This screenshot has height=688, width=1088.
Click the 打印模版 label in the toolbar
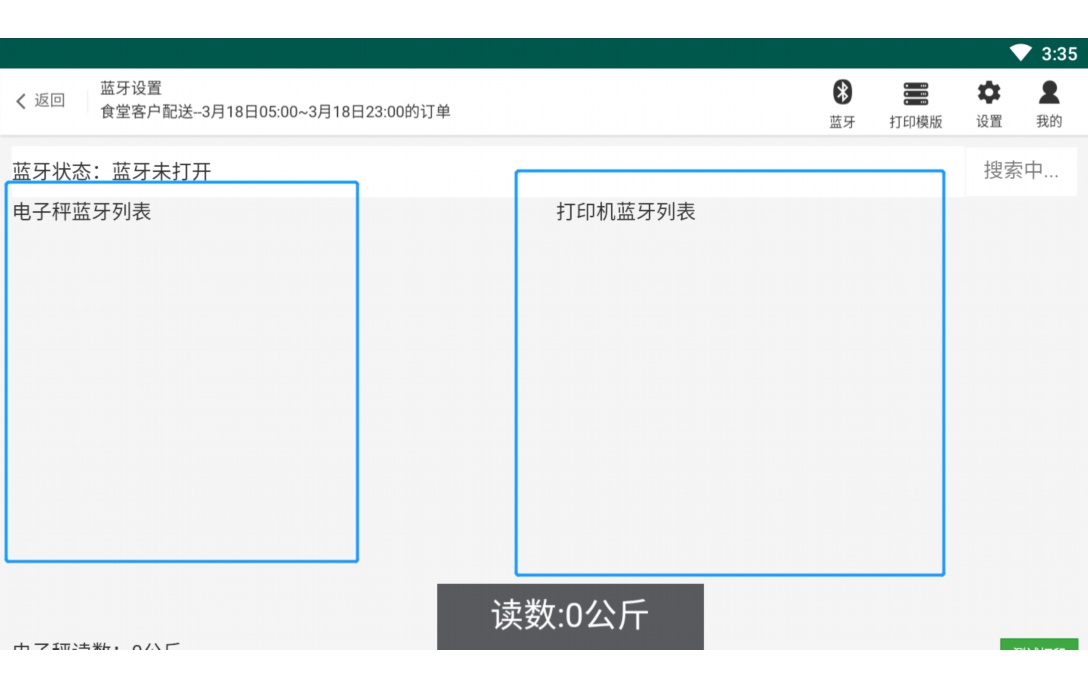click(x=917, y=121)
